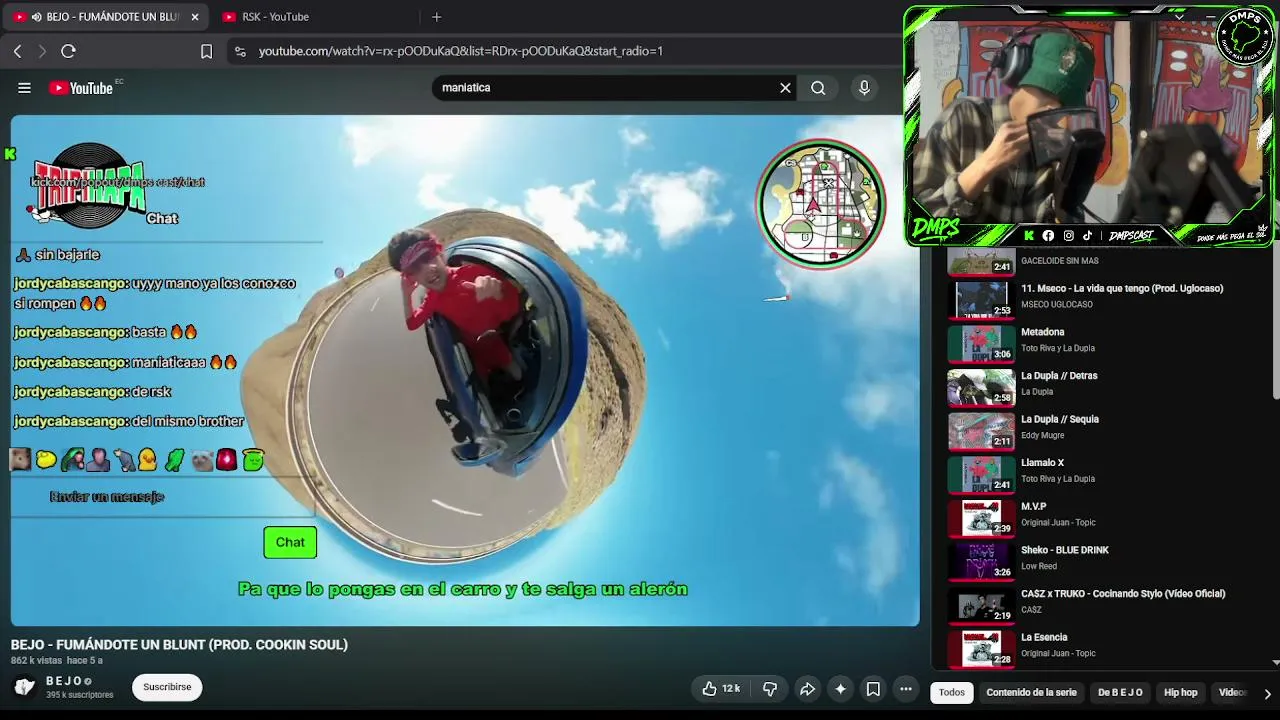1280x720 pixels.
Task: Switch to the BEJO - FUMÁNDOTE UN BLUNT tab
Action: tap(107, 17)
